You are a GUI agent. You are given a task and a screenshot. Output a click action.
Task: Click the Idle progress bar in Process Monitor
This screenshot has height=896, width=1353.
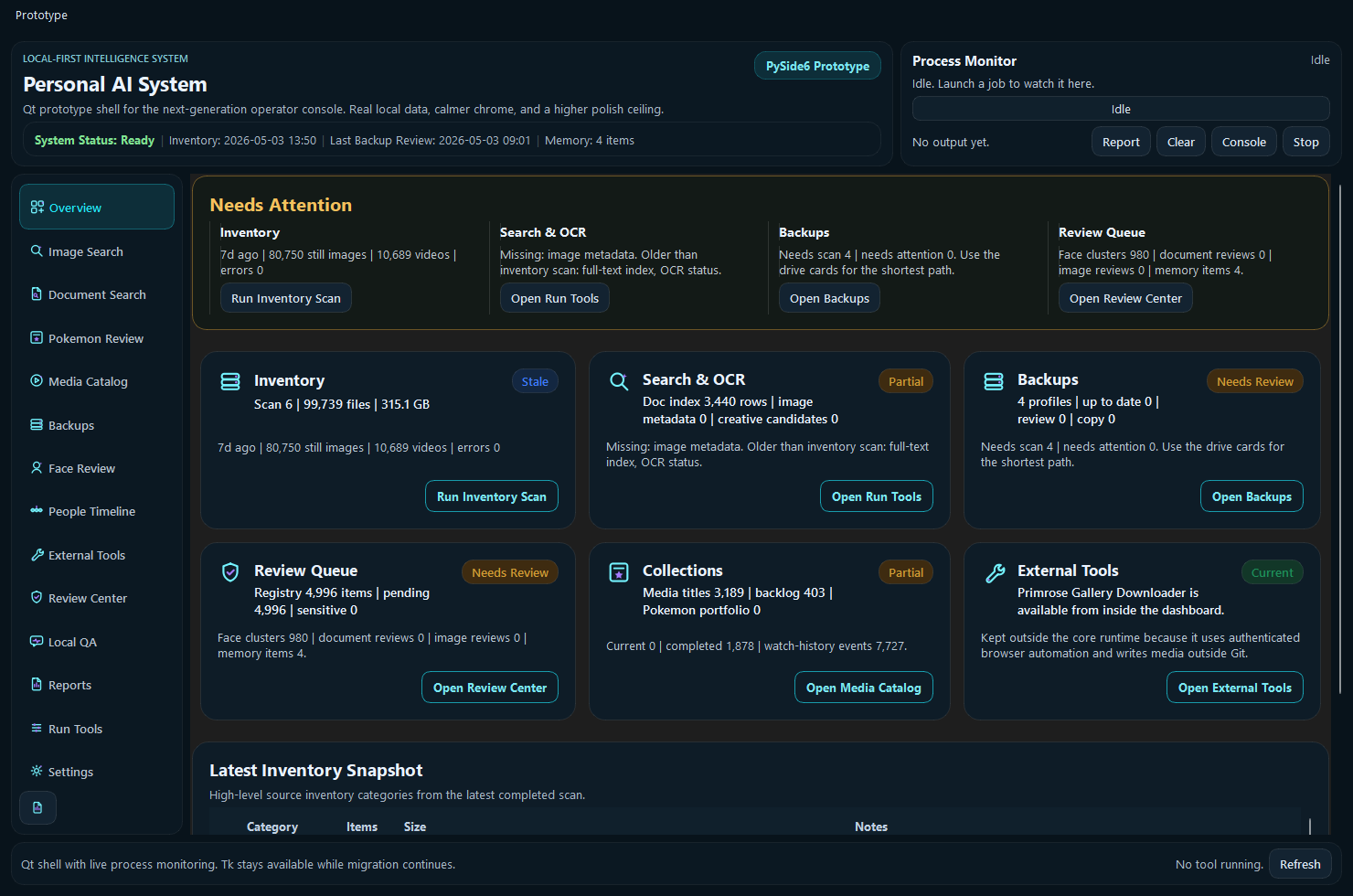pyautogui.click(x=1121, y=109)
